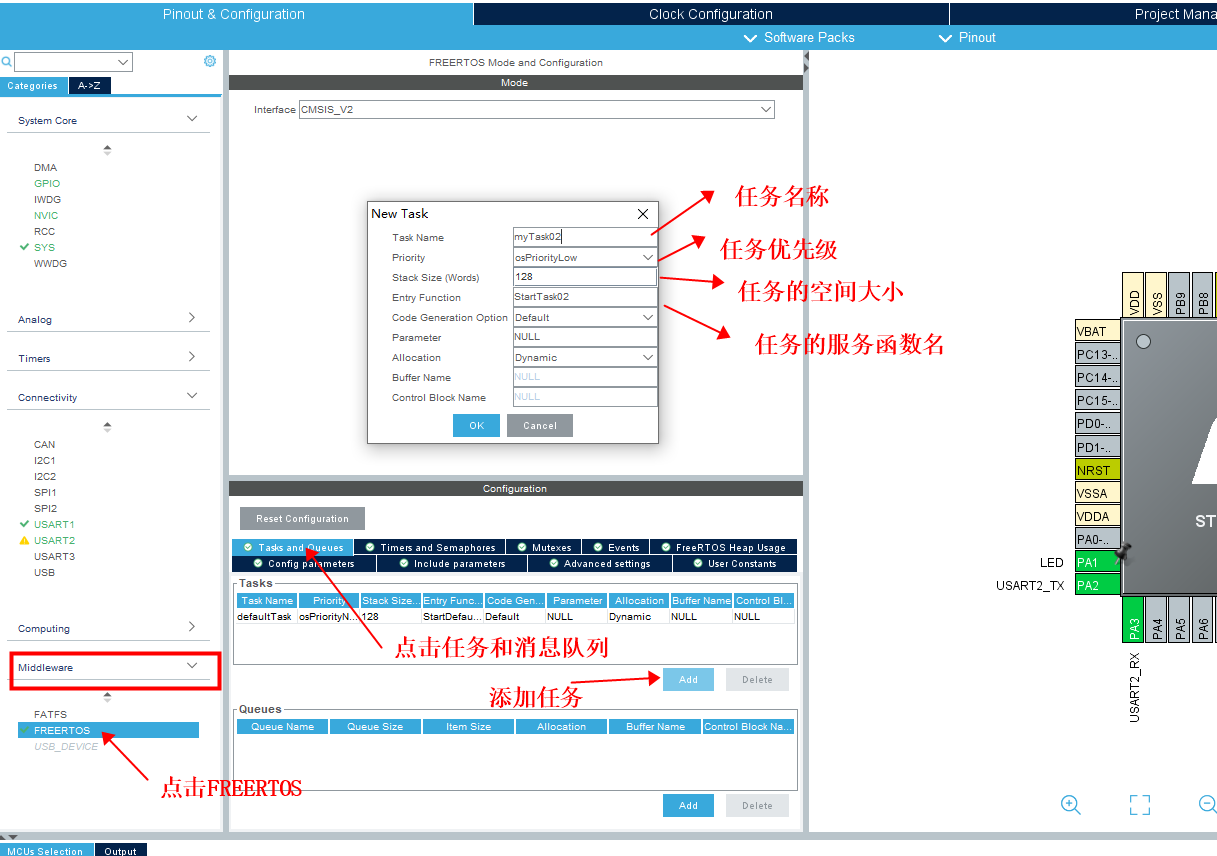This screenshot has width=1217, height=856.
Task: Select the VSSA pin
Action: point(1098,493)
